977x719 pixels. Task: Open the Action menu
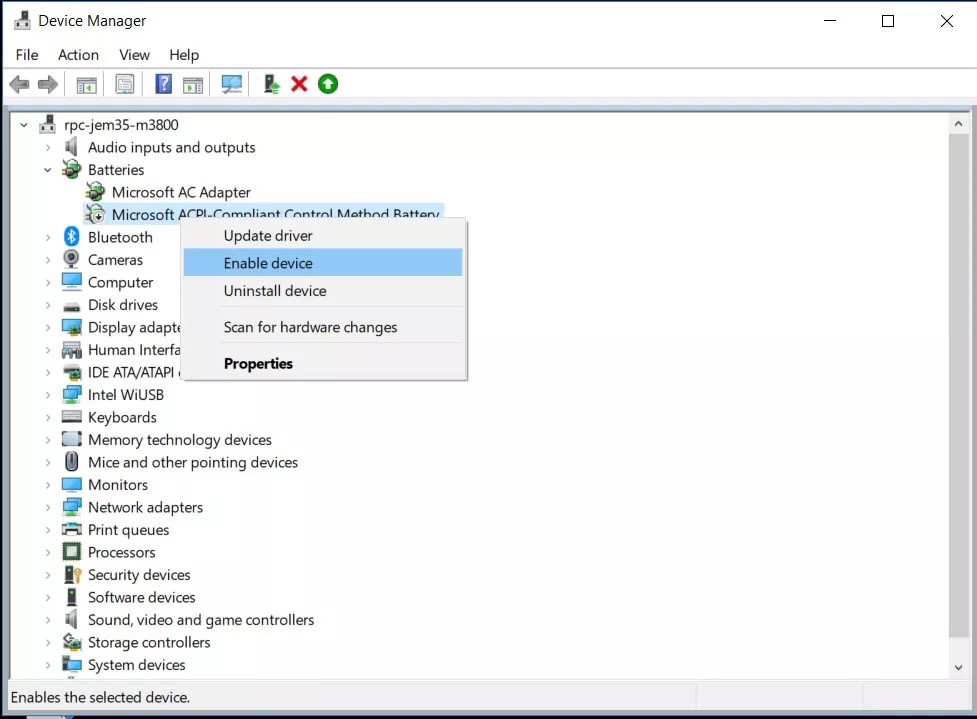pos(78,55)
